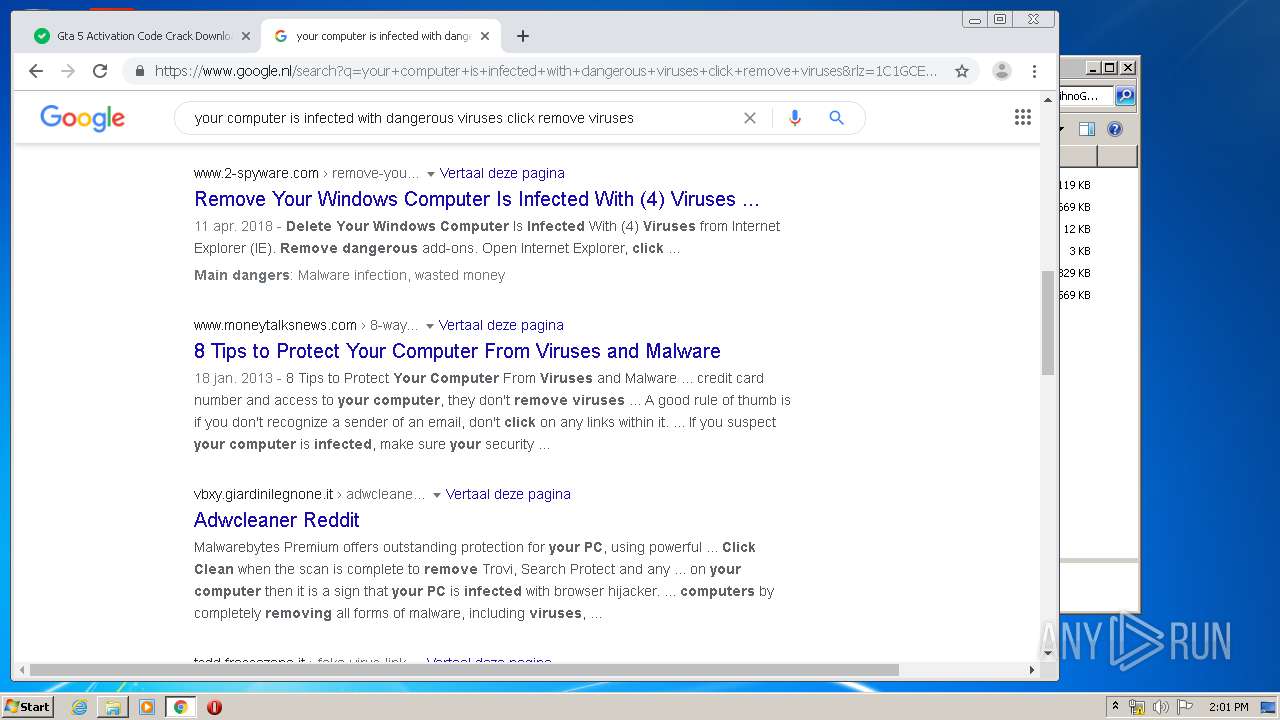Expand the dropdown arrow beside www.moneytalksnews.com
1280x720 pixels.
[429, 326]
